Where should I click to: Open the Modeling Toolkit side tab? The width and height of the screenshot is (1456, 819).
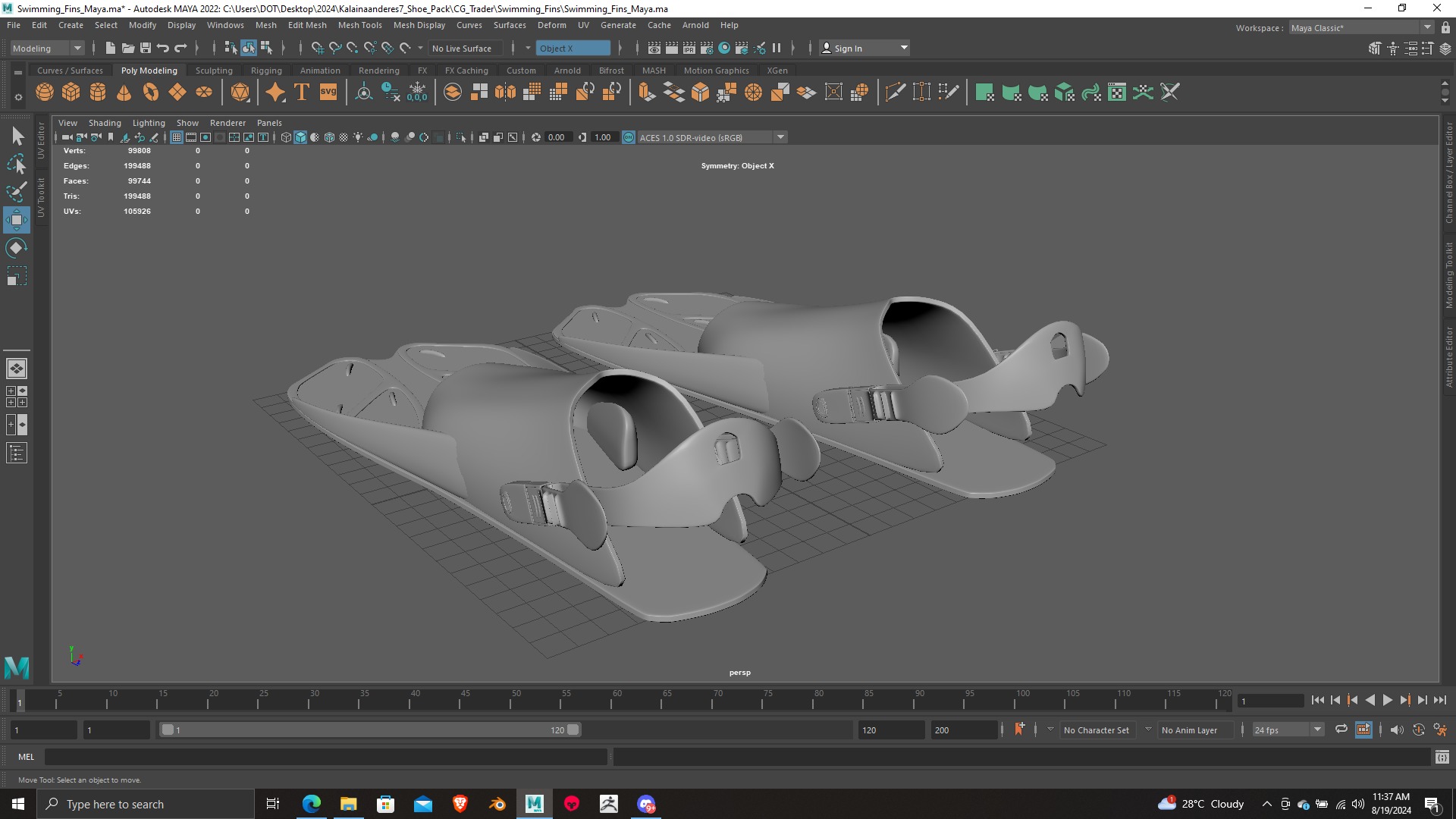pyautogui.click(x=1448, y=275)
